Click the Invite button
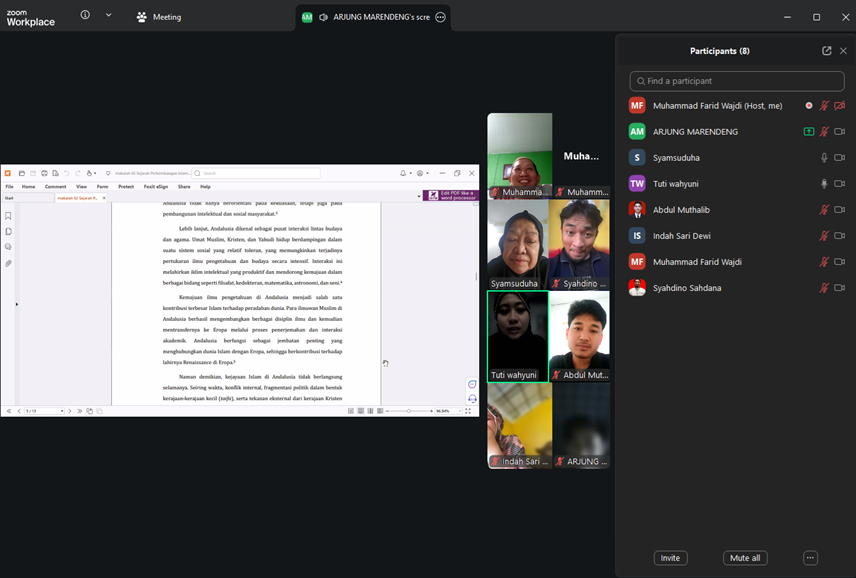 (670, 558)
